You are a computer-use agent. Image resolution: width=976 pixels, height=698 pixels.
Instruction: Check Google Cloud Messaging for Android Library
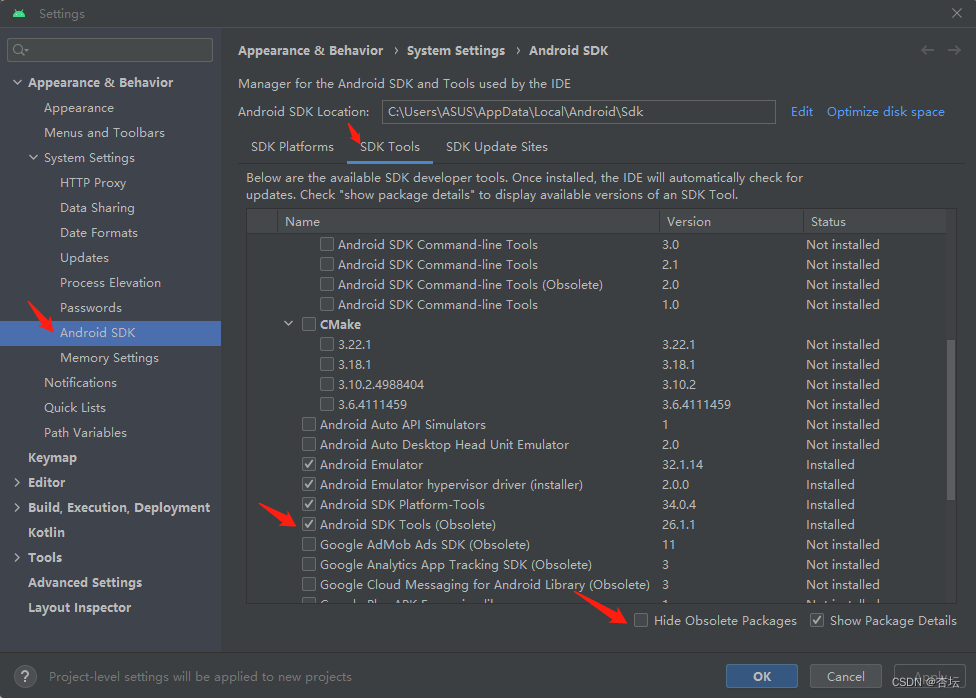point(309,584)
